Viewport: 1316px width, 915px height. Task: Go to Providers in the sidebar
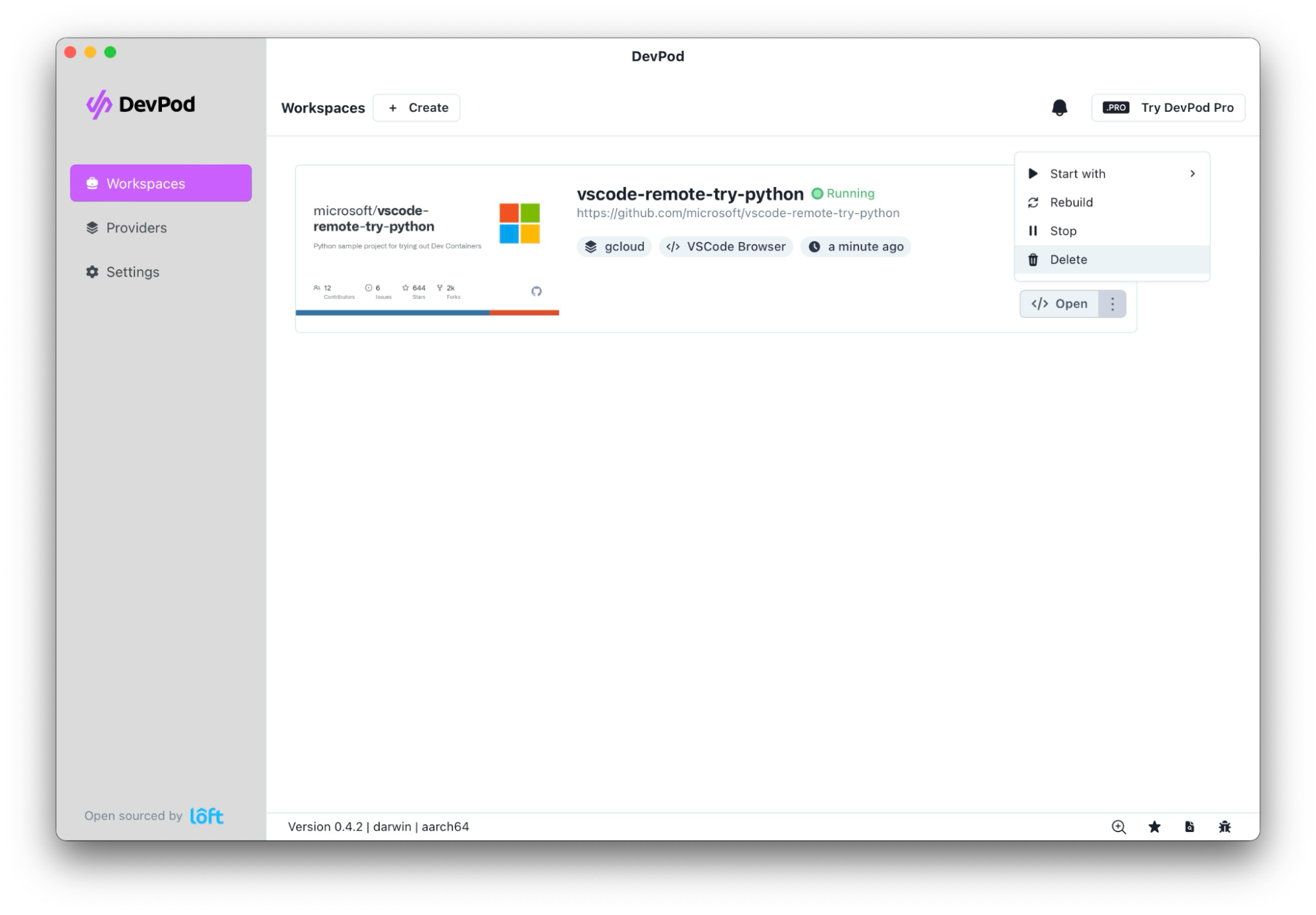pyautogui.click(x=136, y=228)
